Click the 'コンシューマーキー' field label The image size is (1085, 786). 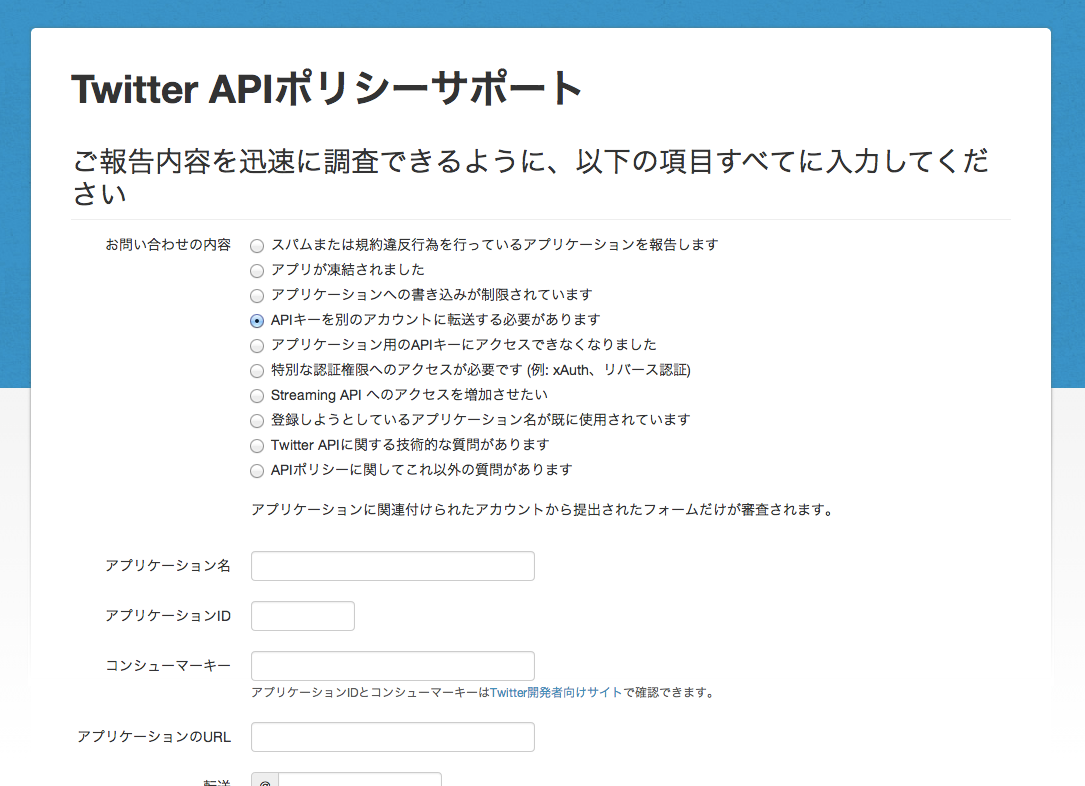pos(168,666)
